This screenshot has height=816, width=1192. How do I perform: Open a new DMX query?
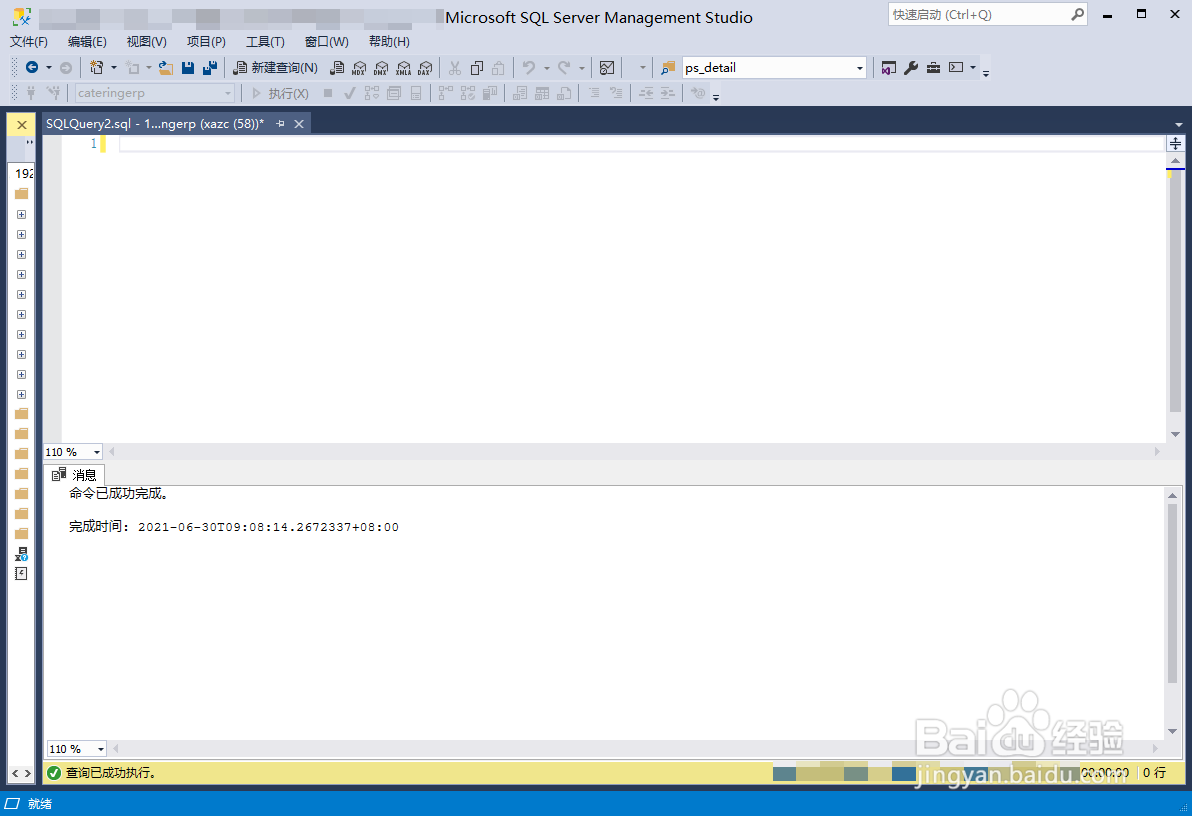click(381, 68)
